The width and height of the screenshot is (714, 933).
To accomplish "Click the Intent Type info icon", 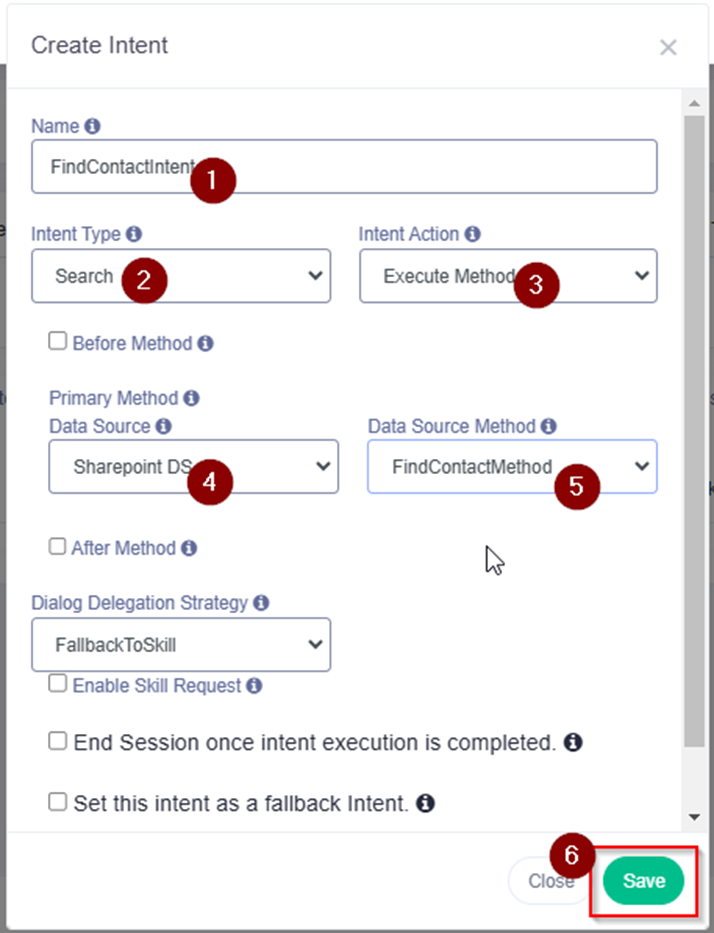I will click(134, 234).
